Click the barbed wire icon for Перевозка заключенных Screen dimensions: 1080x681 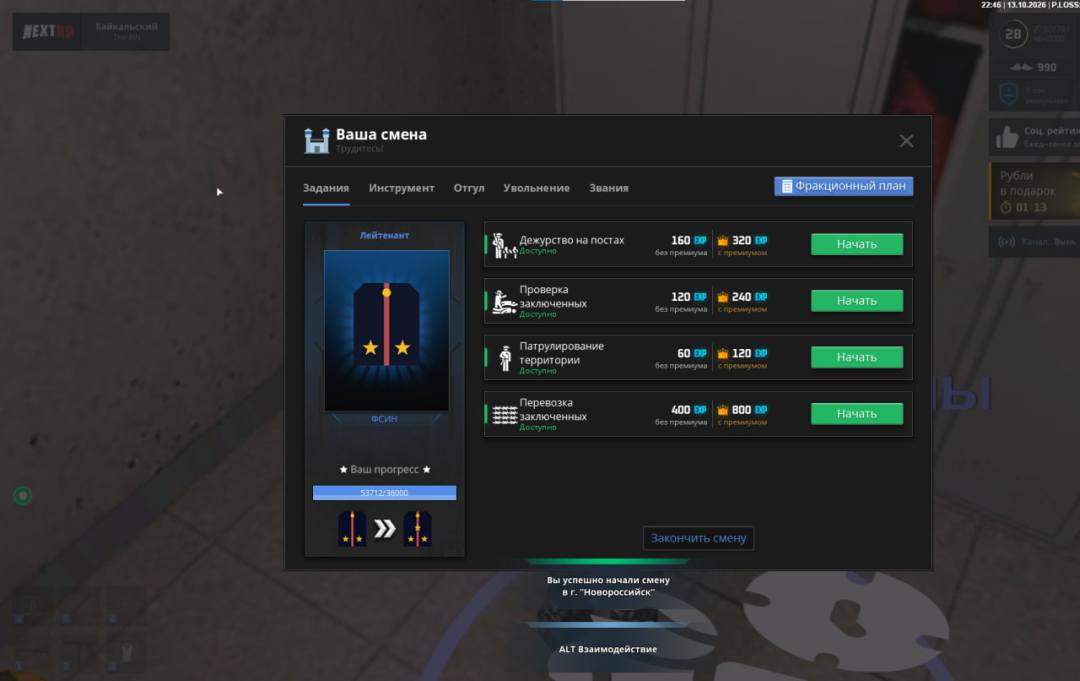[x=505, y=415]
